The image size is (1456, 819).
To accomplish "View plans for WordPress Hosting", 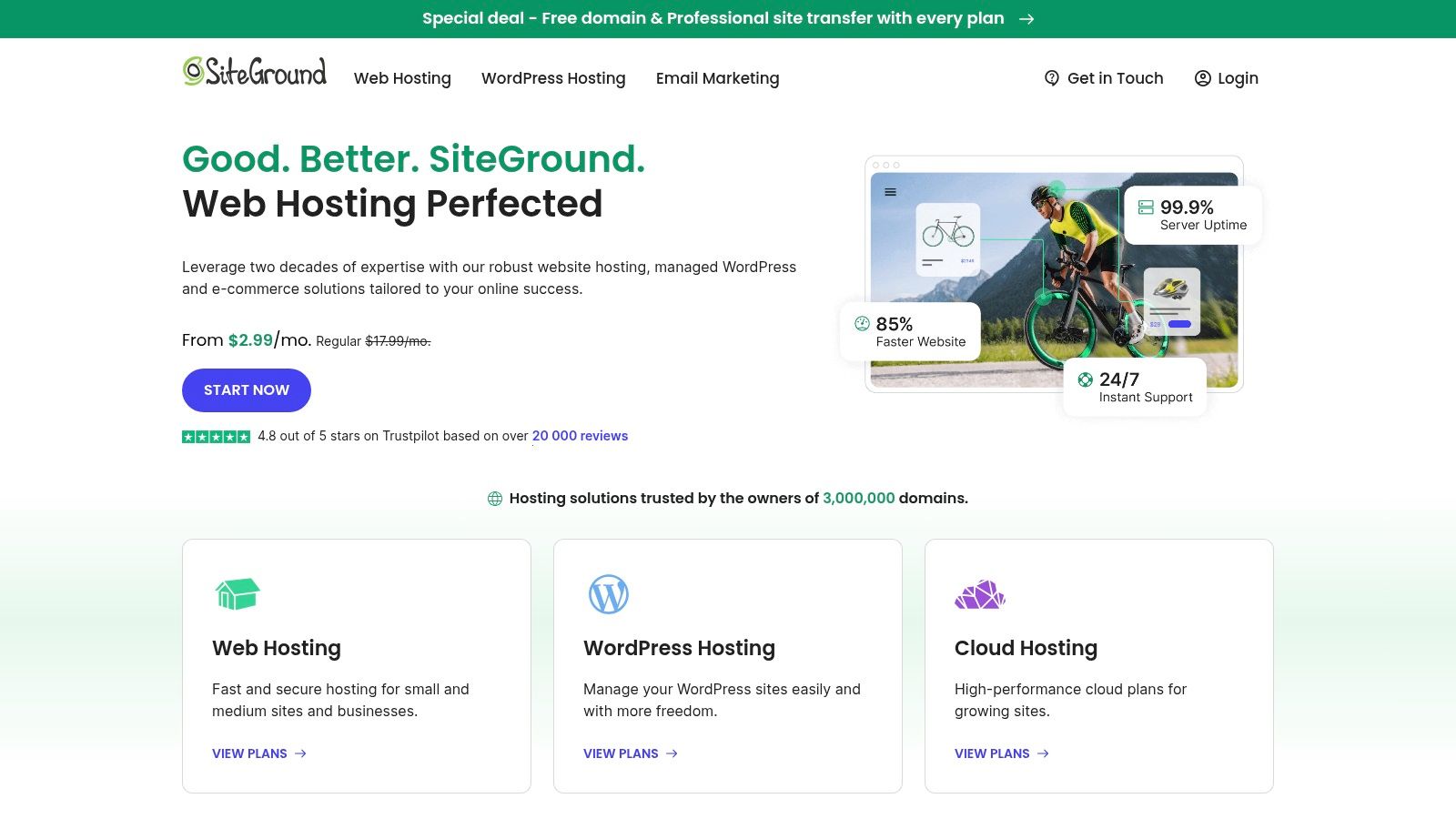I will pyautogui.click(x=631, y=753).
